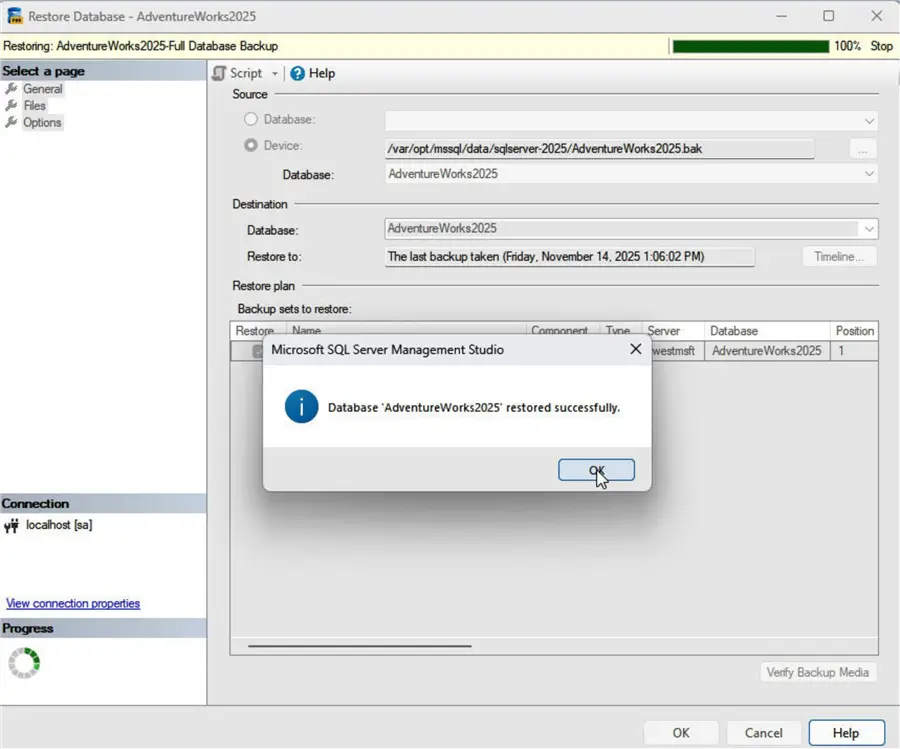Click the green restore progress bar
The image size is (900, 749).
pyautogui.click(x=751, y=46)
